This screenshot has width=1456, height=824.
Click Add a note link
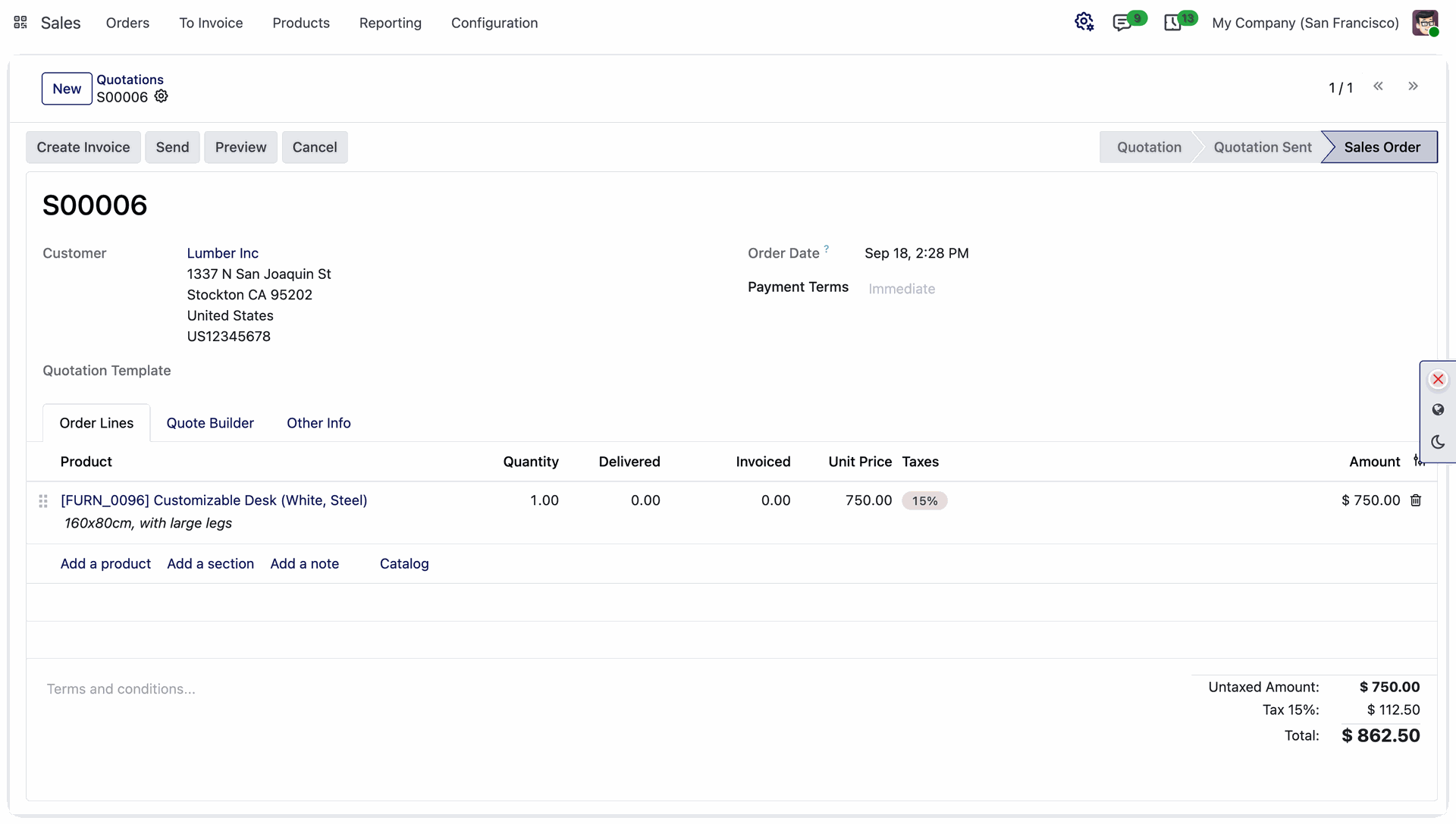pos(305,564)
